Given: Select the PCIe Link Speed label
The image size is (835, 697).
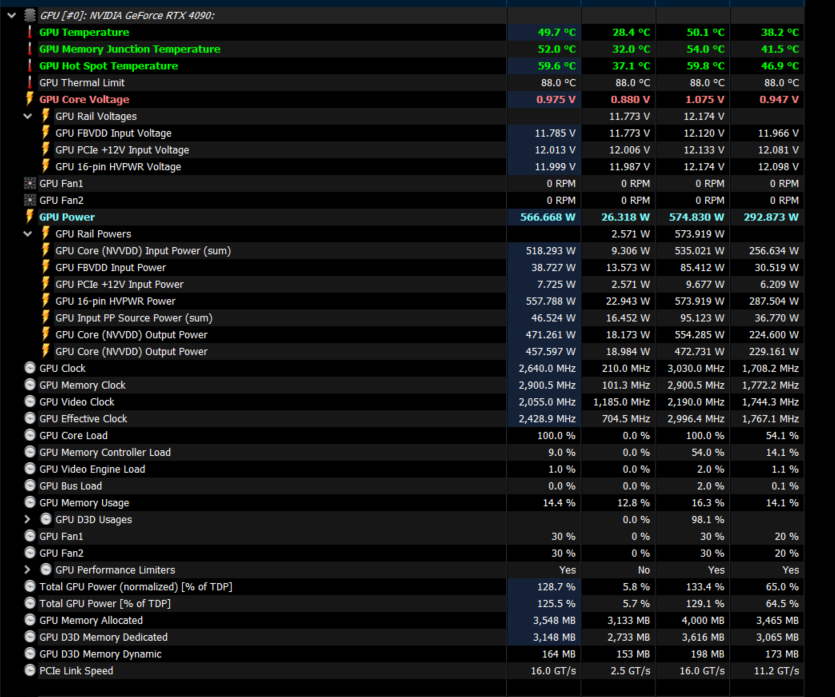Looking at the screenshot, I should pyautogui.click(x=76, y=671).
